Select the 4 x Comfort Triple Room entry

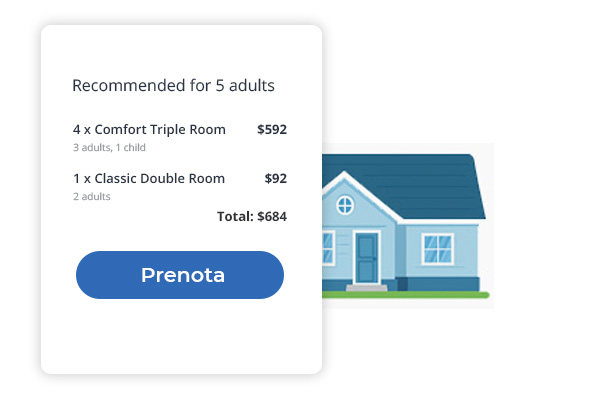[149, 130]
